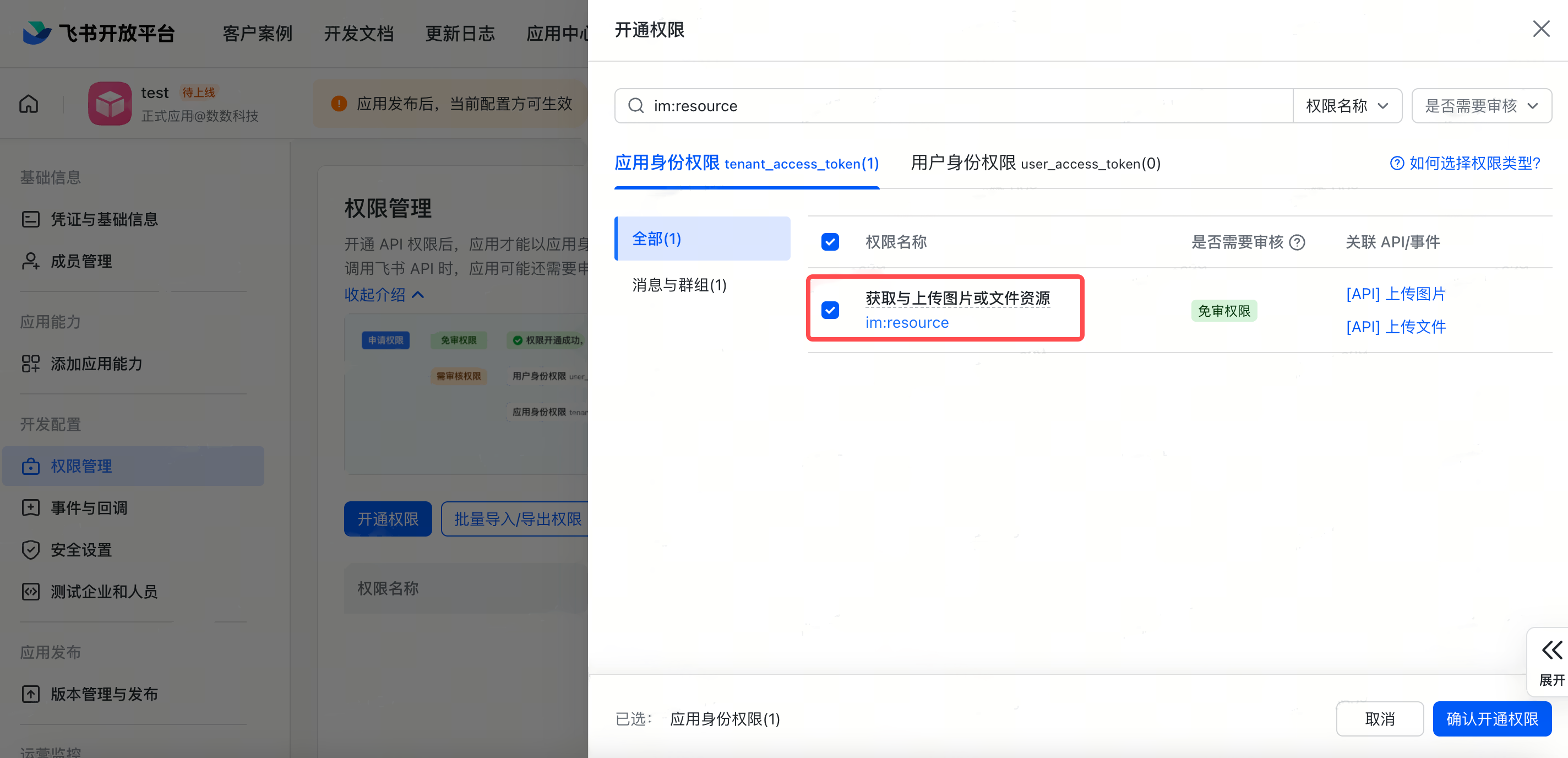Image resolution: width=1568 pixels, height=758 pixels.
Task: Click 确认开通权限 button
Action: 1492,719
